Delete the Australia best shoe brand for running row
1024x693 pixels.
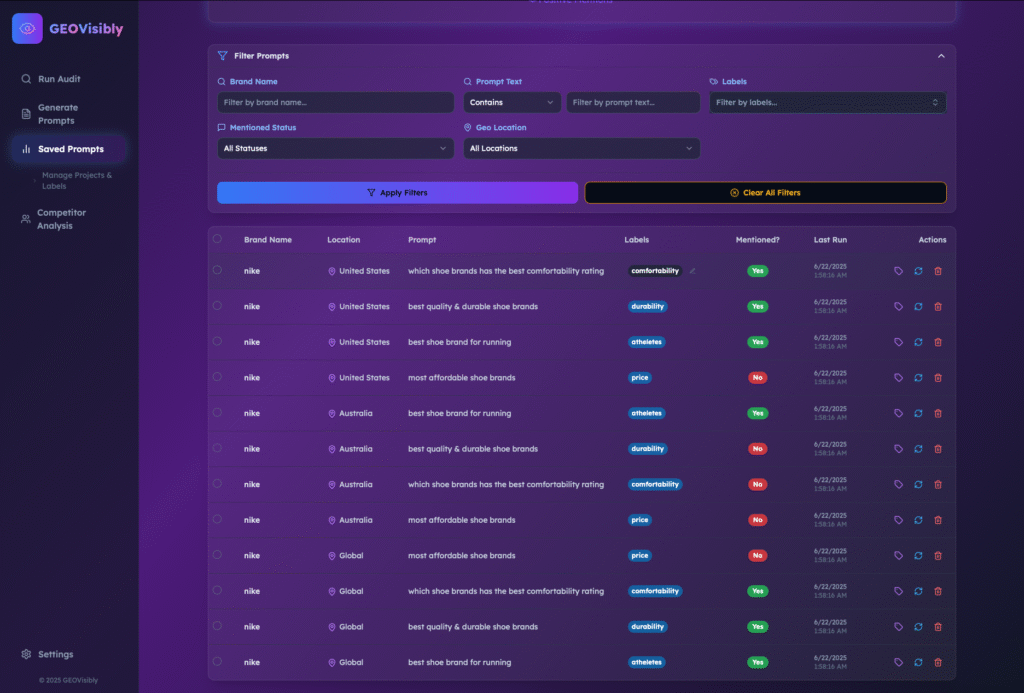tap(938, 413)
